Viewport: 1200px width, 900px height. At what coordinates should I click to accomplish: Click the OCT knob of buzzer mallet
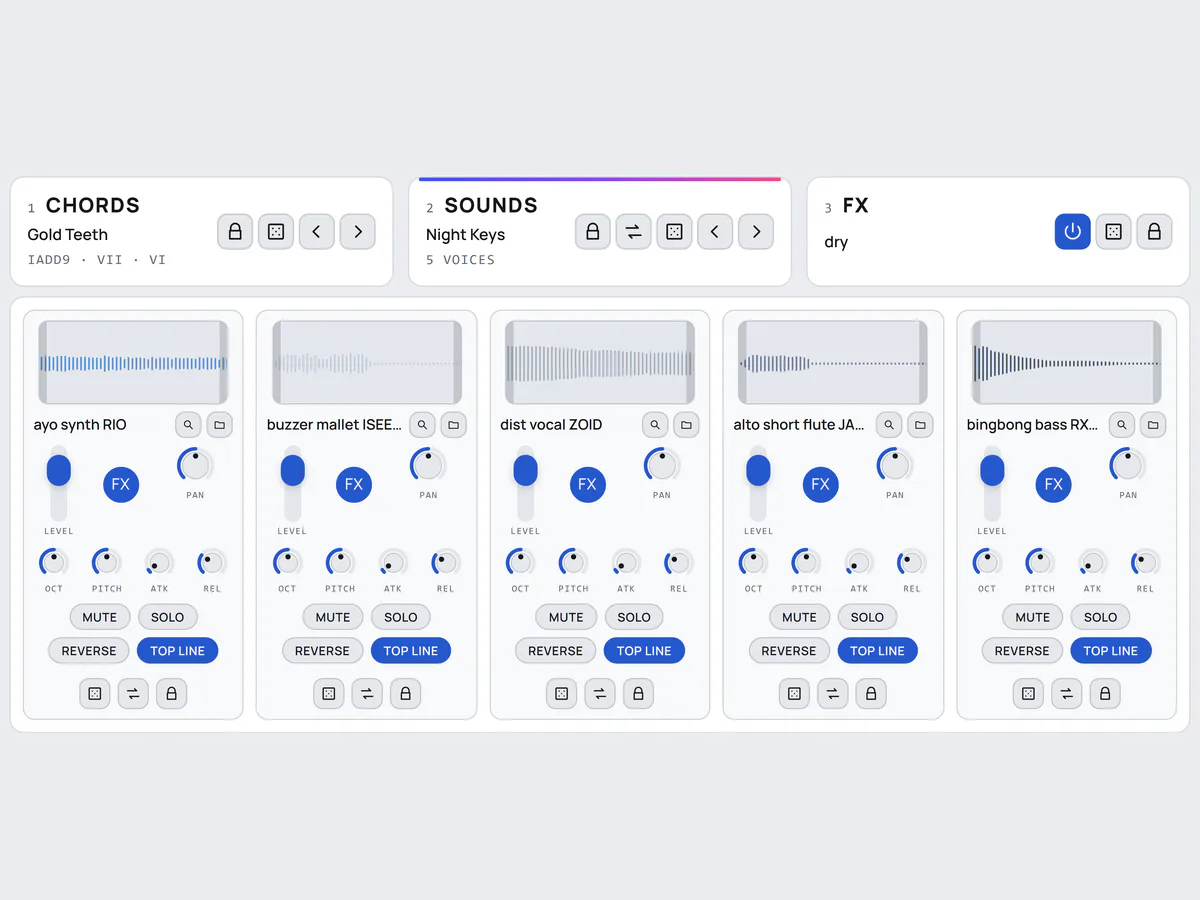(288, 562)
